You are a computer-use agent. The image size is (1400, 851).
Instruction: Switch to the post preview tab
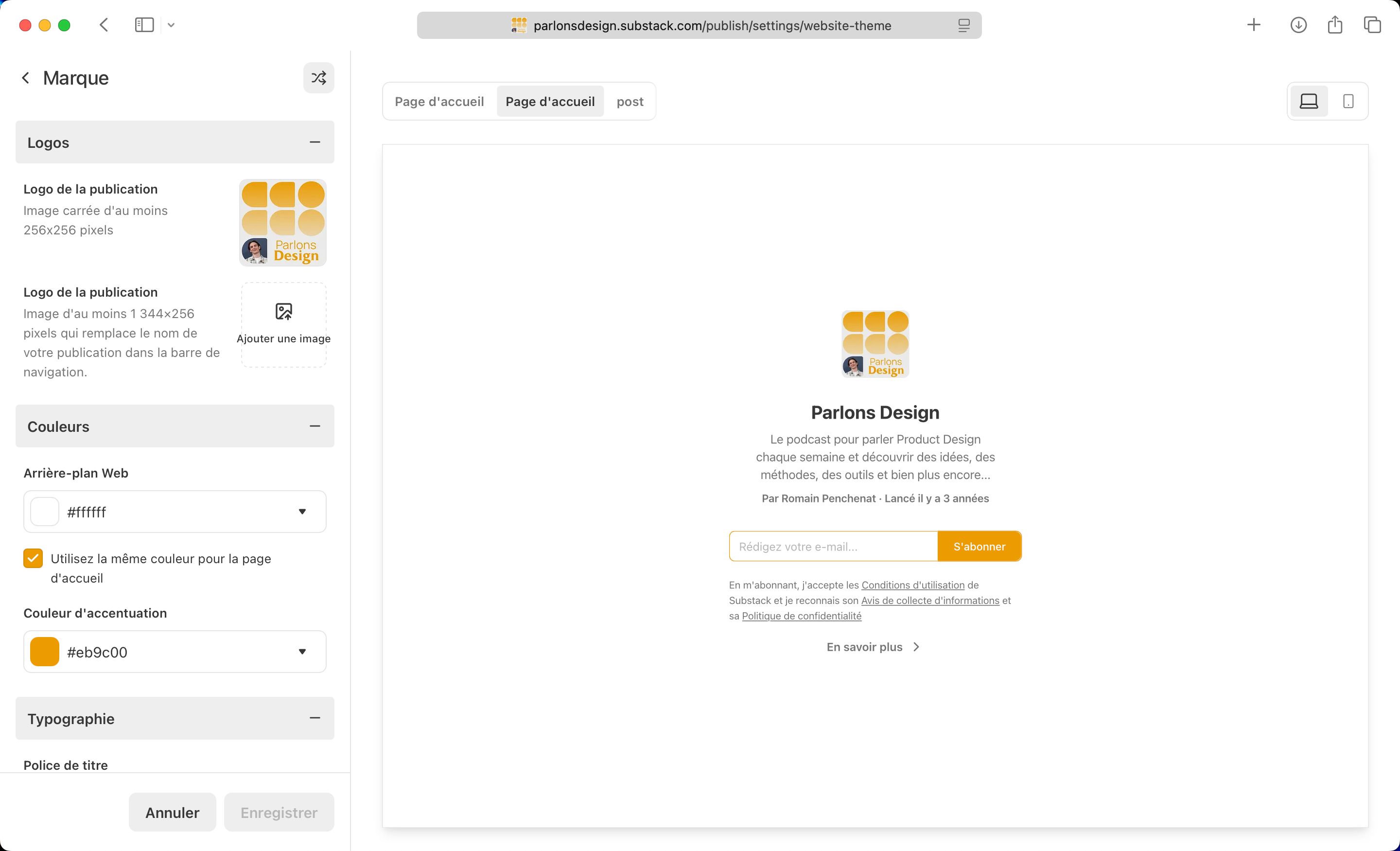click(630, 101)
